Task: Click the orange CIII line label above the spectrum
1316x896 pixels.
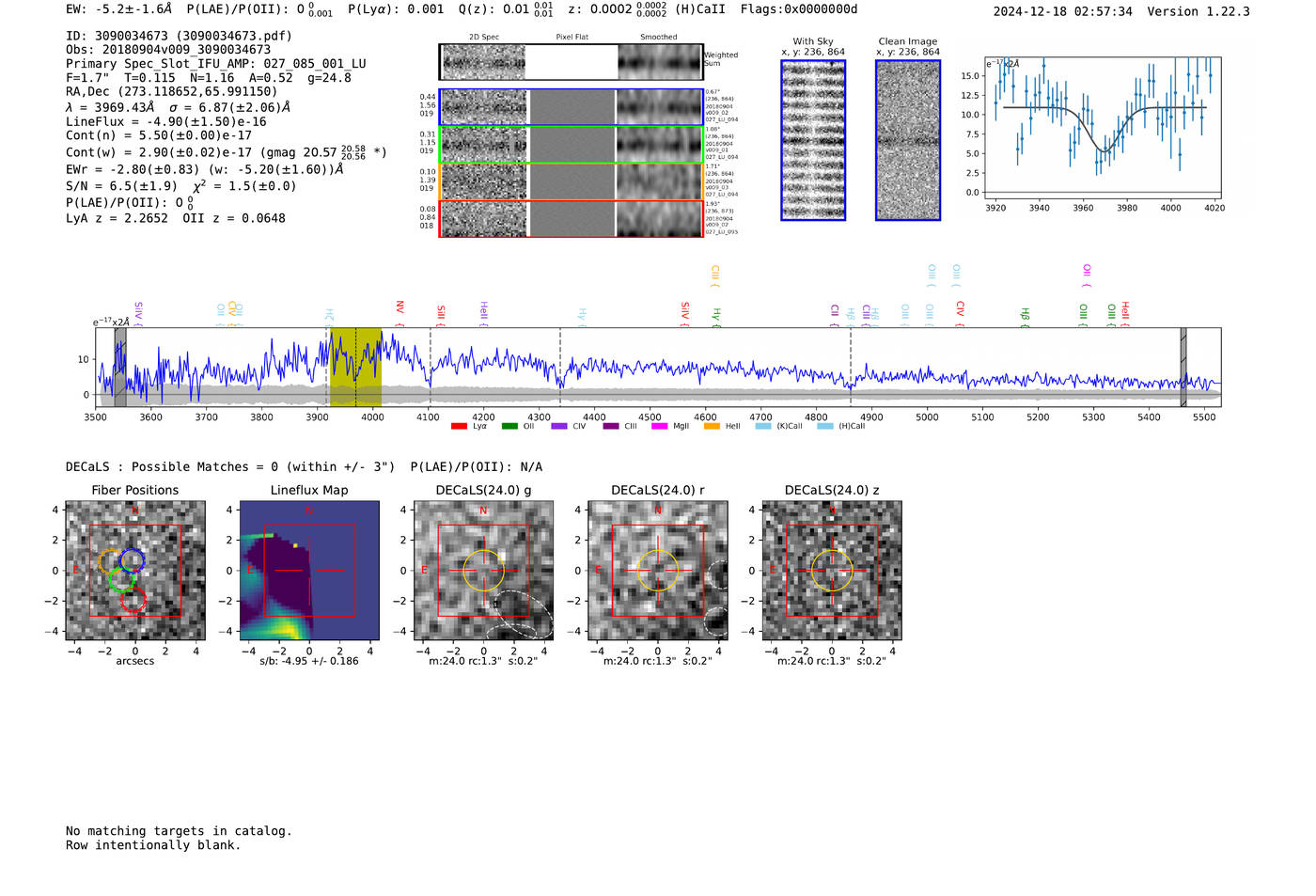Action: tap(715, 275)
